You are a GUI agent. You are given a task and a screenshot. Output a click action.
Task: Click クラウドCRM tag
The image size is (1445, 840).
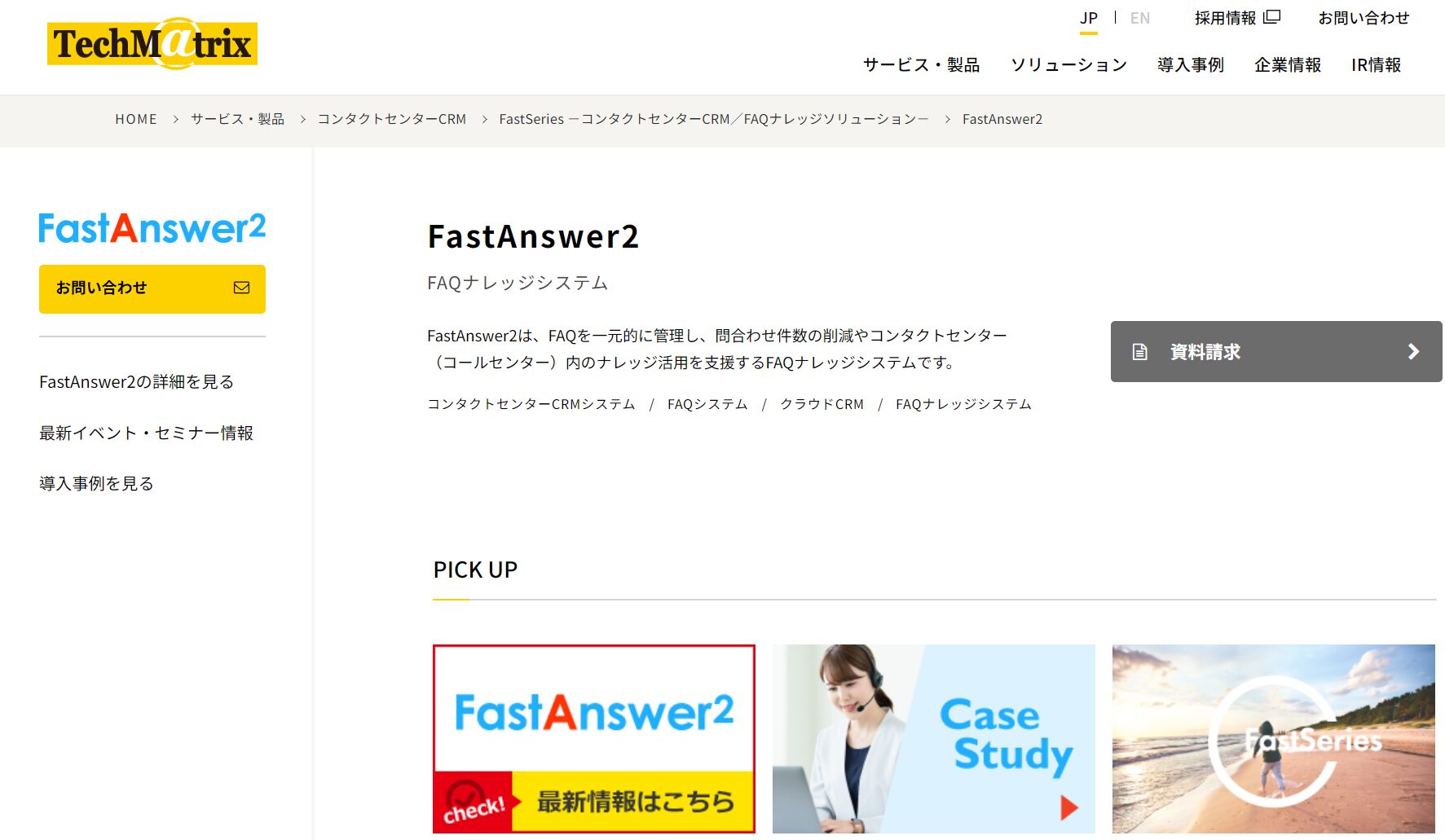coord(822,404)
